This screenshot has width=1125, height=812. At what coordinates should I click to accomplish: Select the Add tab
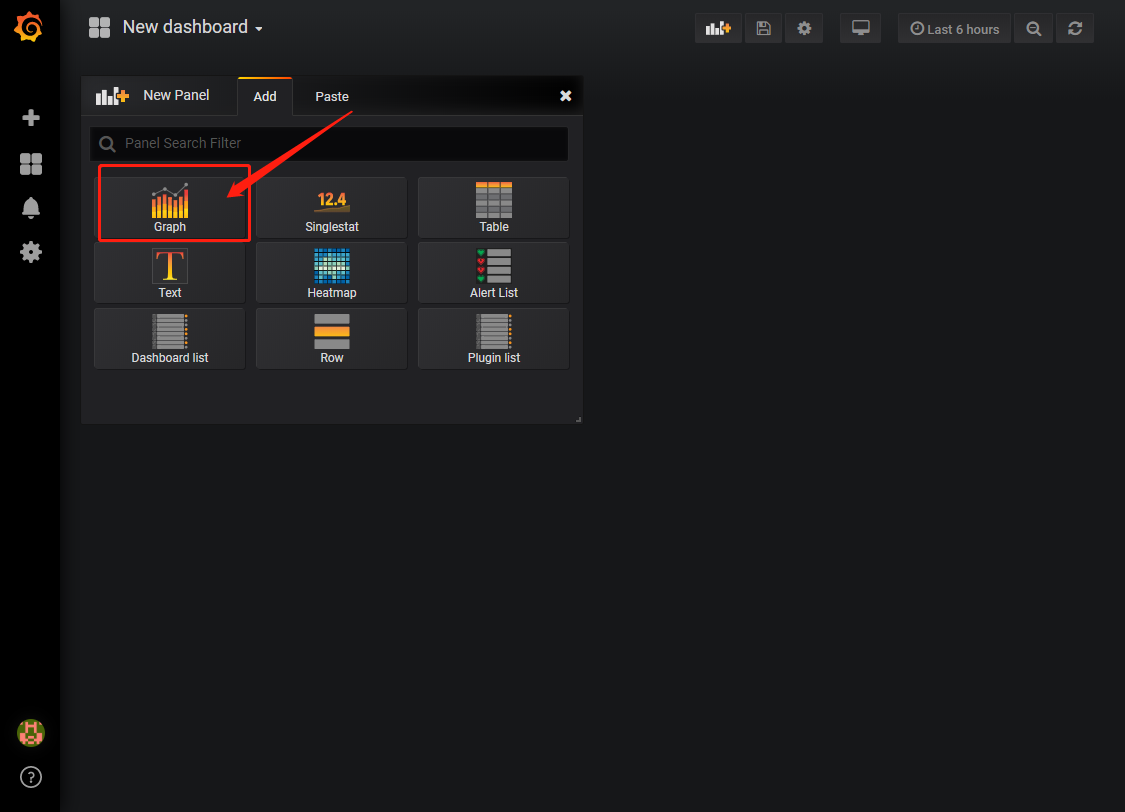(x=264, y=96)
